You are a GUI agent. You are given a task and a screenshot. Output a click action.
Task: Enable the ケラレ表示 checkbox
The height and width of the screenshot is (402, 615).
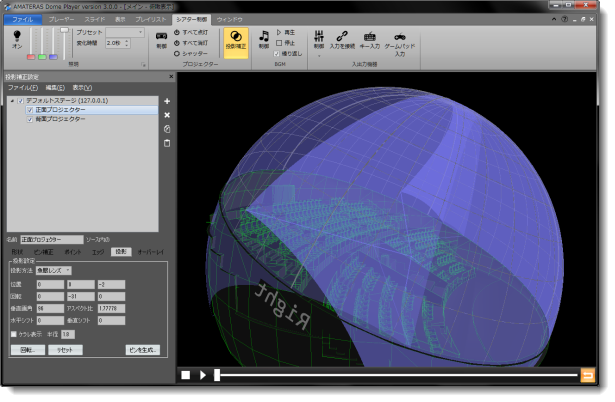click(x=13, y=334)
